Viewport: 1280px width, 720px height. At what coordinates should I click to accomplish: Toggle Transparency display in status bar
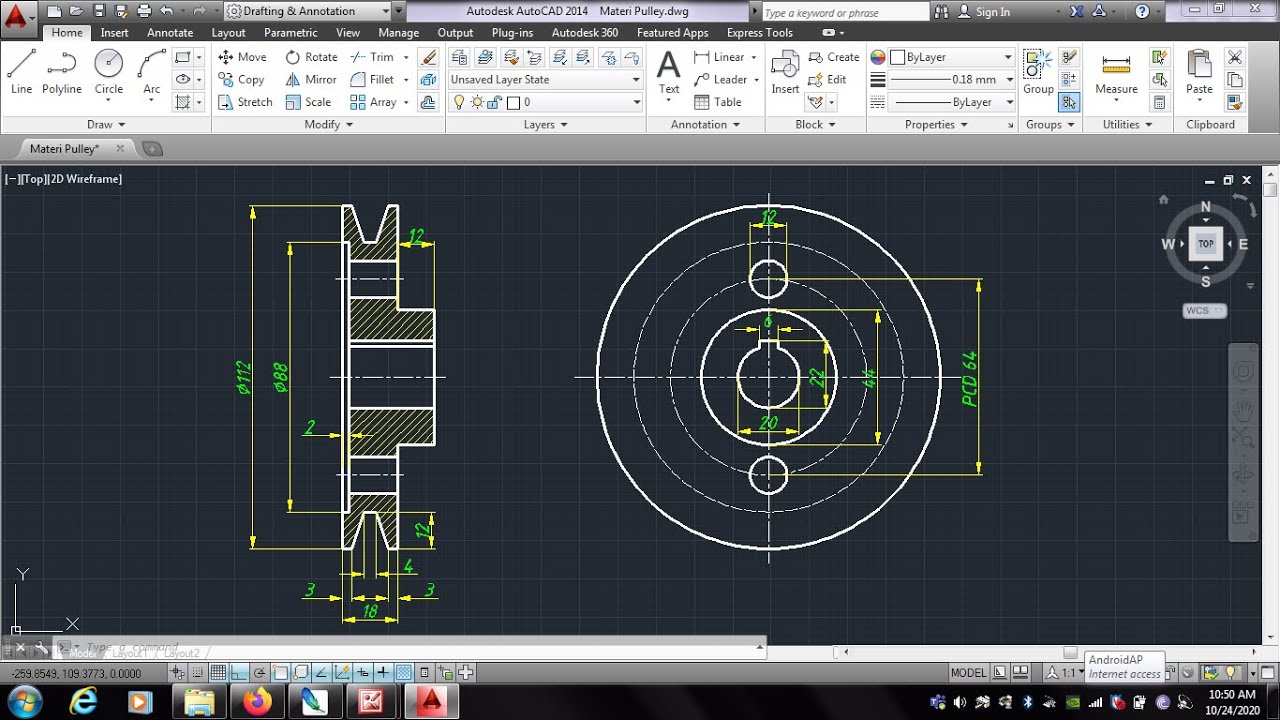[404, 672]
